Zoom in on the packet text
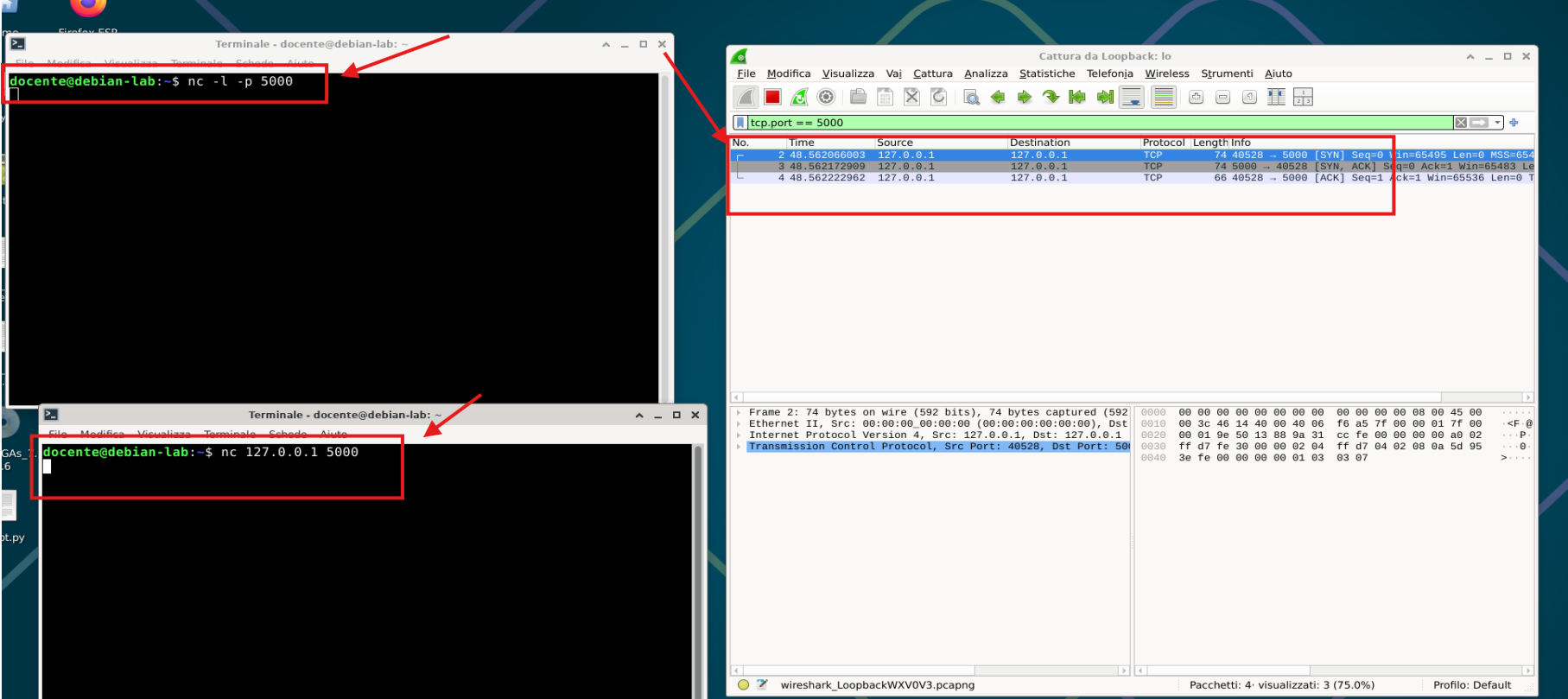Viewport: 1568px width, 699px height. click(x=1197, y=98)
